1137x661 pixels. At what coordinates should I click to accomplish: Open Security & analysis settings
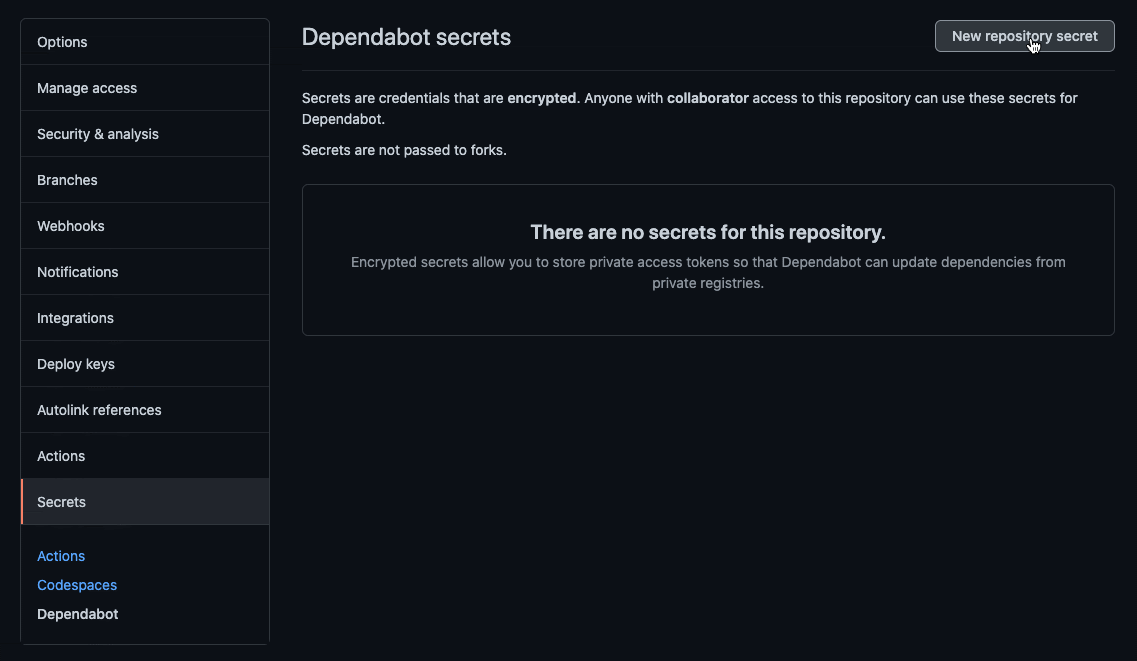tap(98, 134)
